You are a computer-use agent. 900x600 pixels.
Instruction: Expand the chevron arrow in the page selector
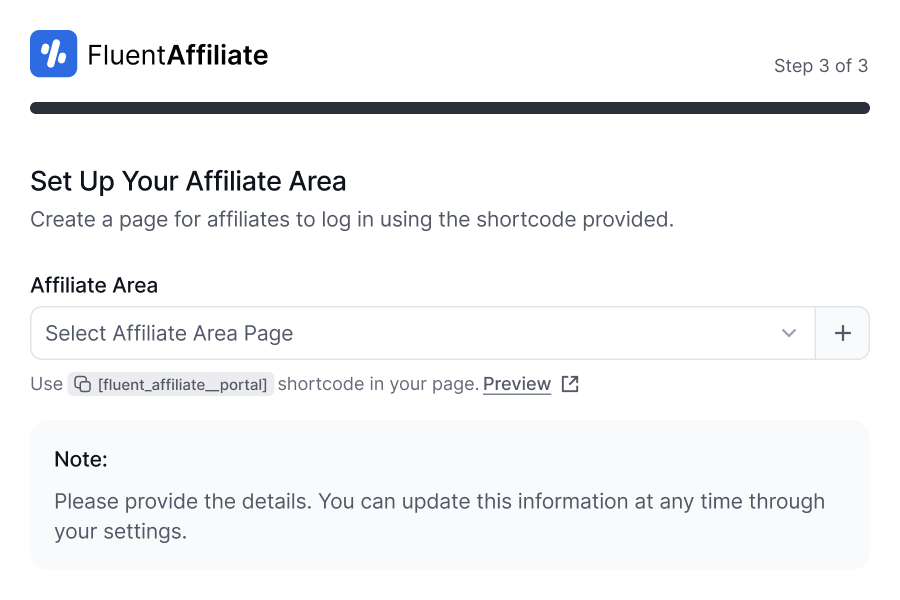point(789,333)
